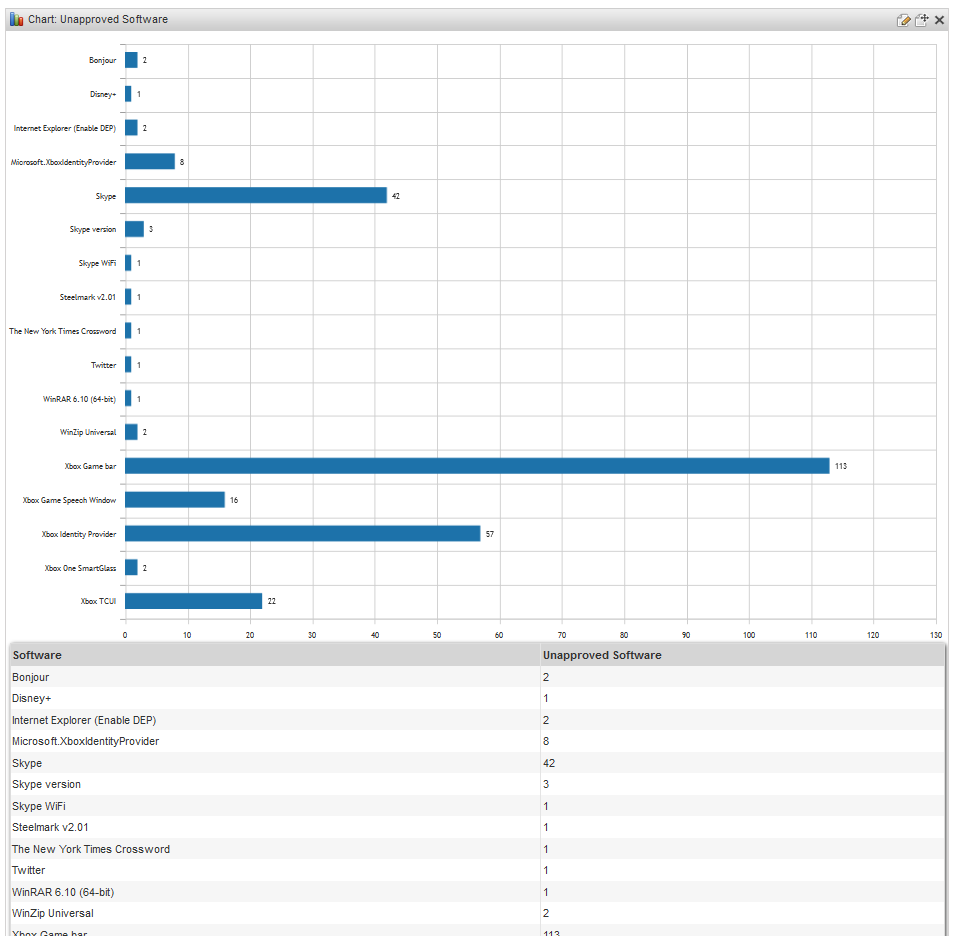Image resolution: width=953 pixels, height=936 pixels.
Task: Select the Xbox TCUI chart bar
Action: [x=193, y=601]
